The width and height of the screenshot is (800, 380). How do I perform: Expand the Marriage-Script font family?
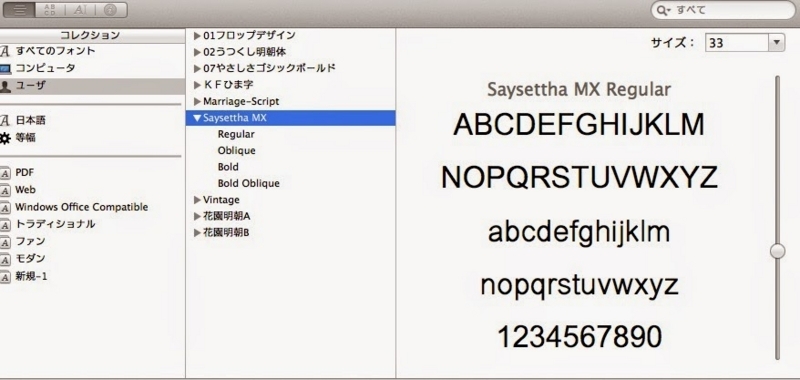197,102
